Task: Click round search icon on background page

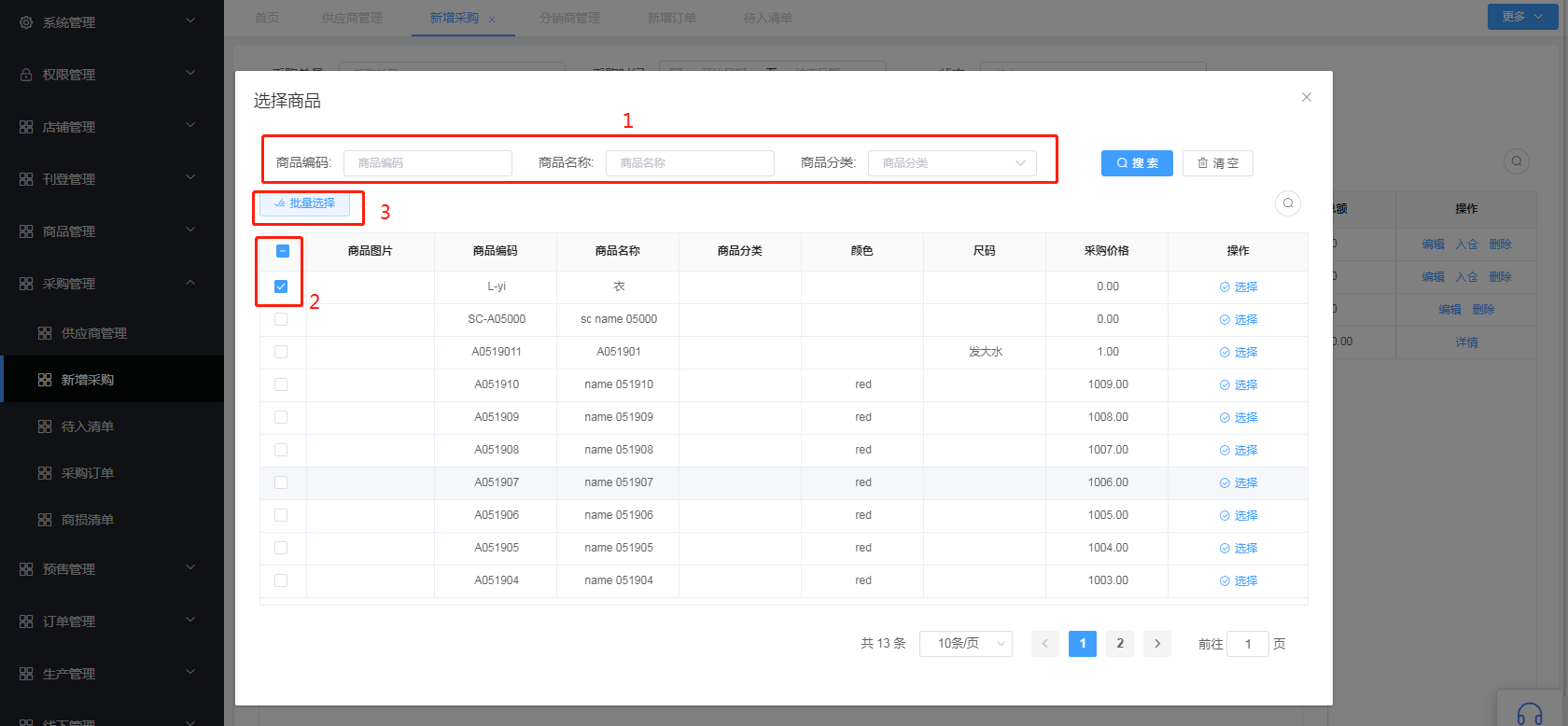Action: [1517, 161]
